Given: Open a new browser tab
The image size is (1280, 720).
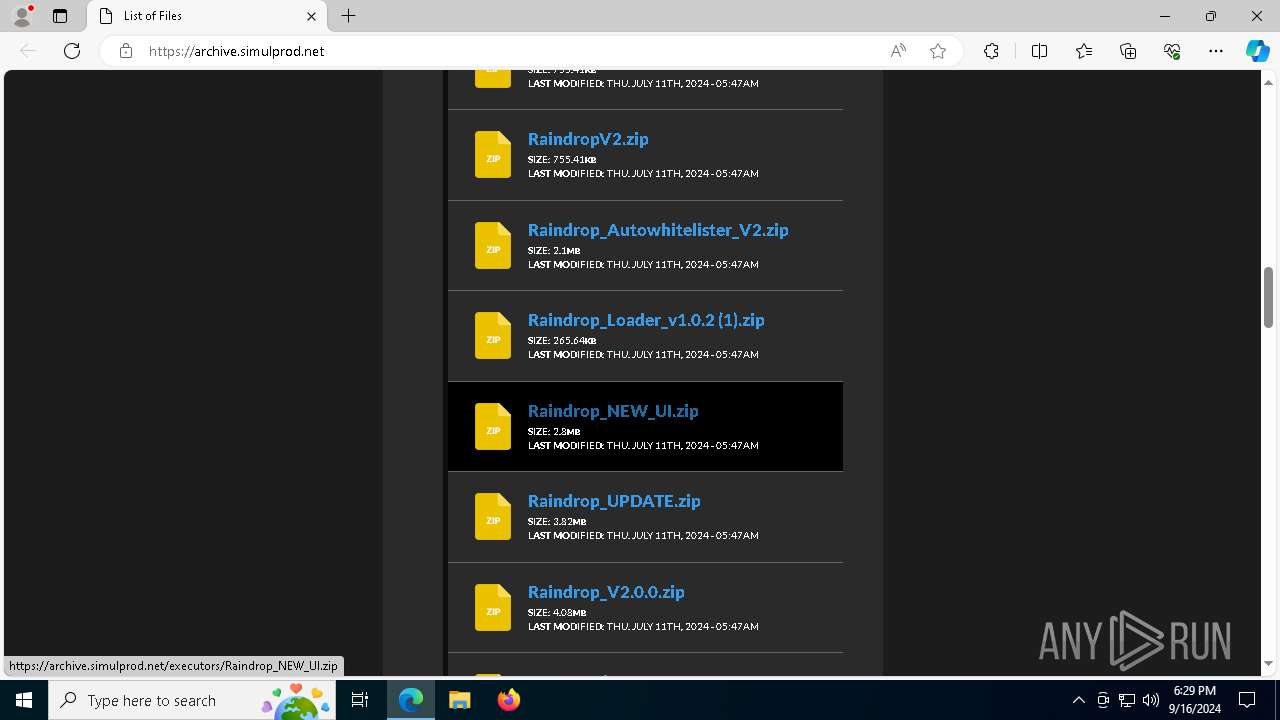Looking at the screenshot, I should (x=348, y=16).
